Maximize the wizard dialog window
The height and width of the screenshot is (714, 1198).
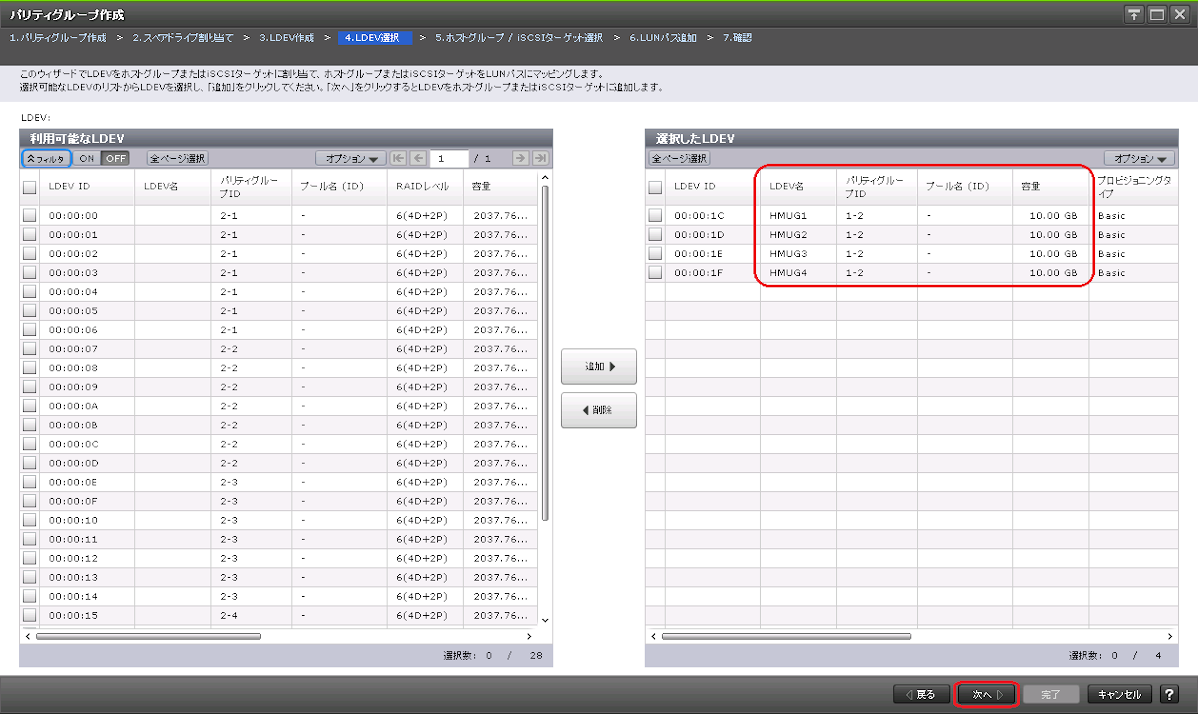1156,14
